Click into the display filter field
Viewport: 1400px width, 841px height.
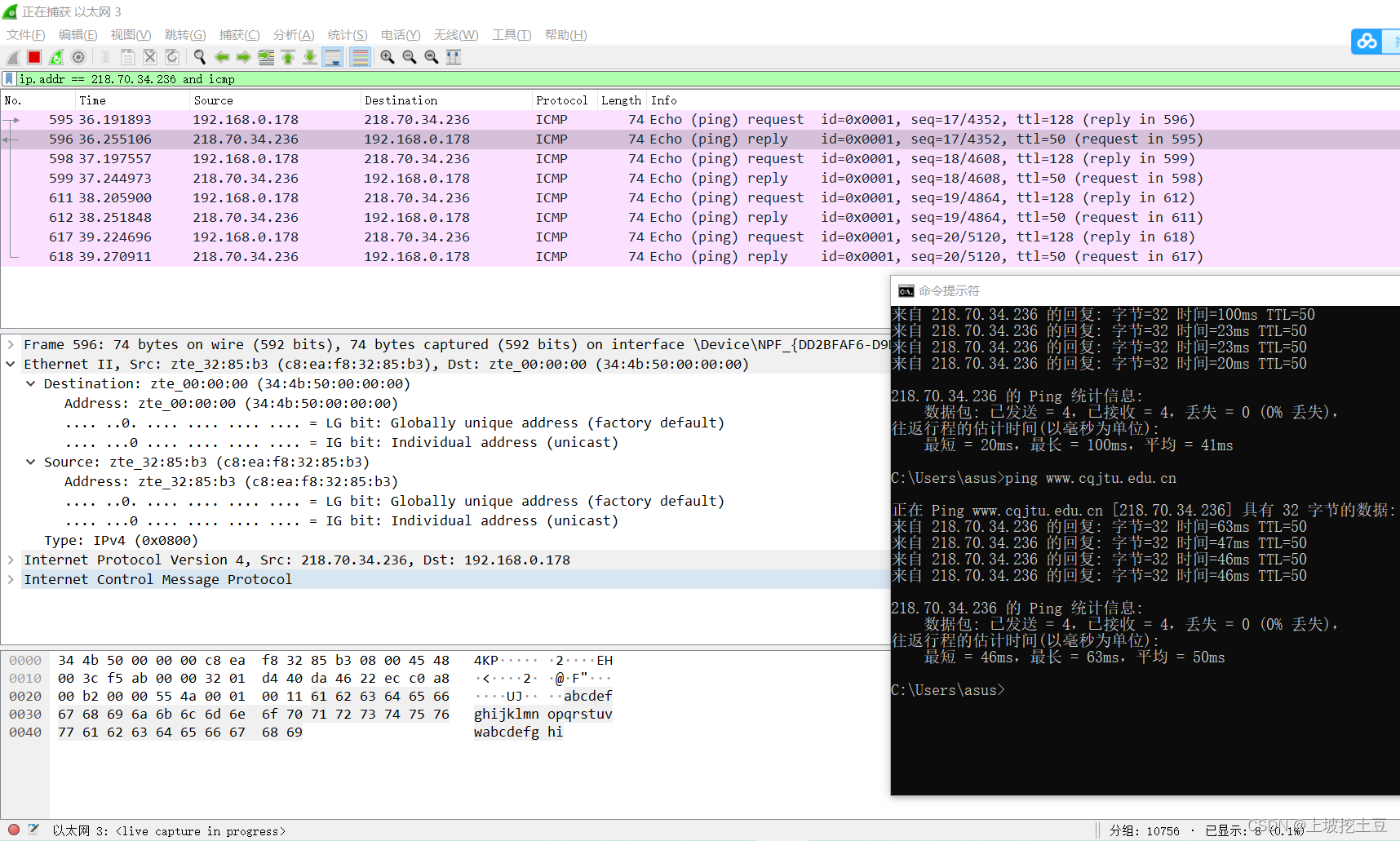click(x=708, y=79)
